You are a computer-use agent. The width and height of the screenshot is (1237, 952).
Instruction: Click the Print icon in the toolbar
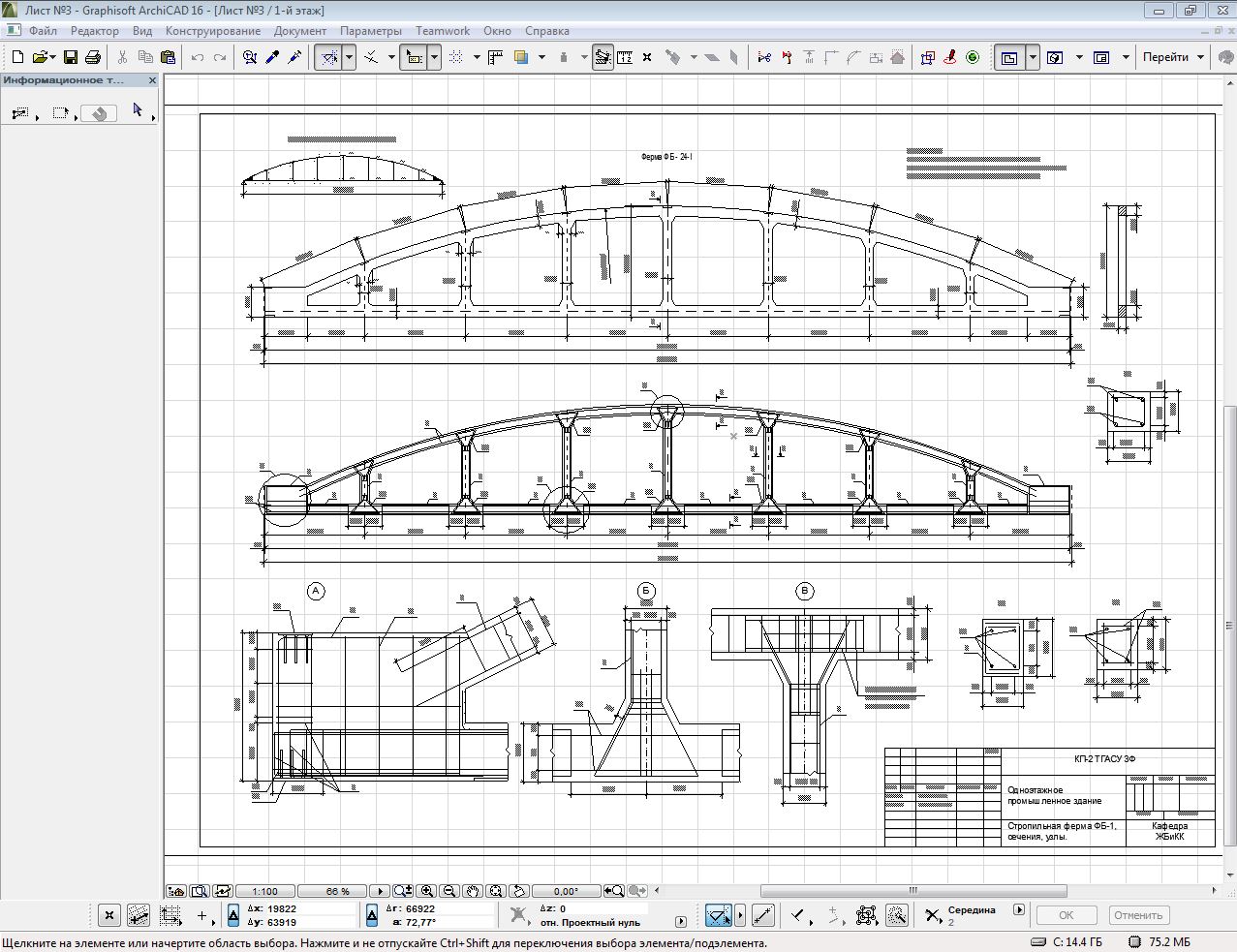click(x=93, y=58)
